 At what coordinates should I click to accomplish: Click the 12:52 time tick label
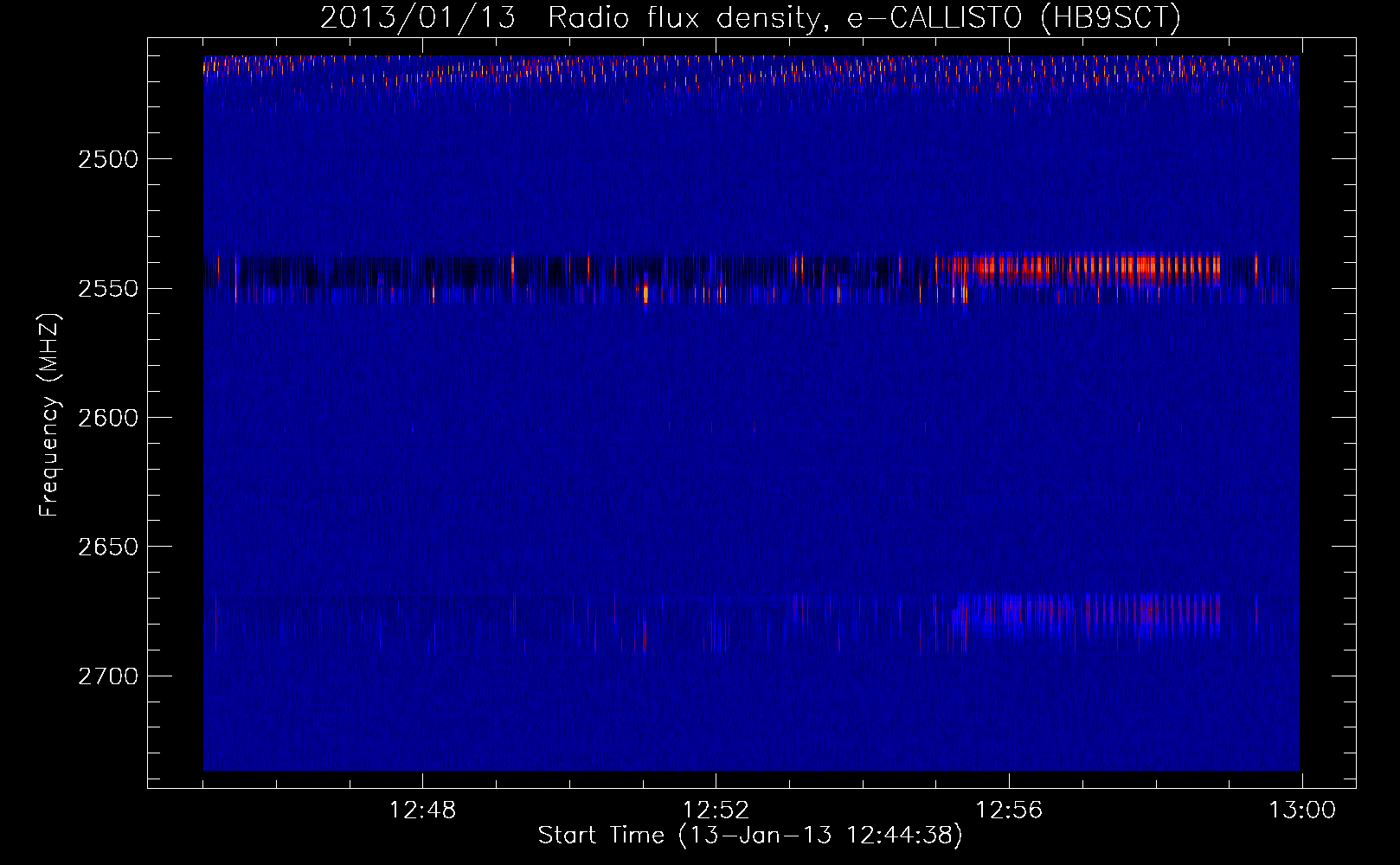(716, 811)
